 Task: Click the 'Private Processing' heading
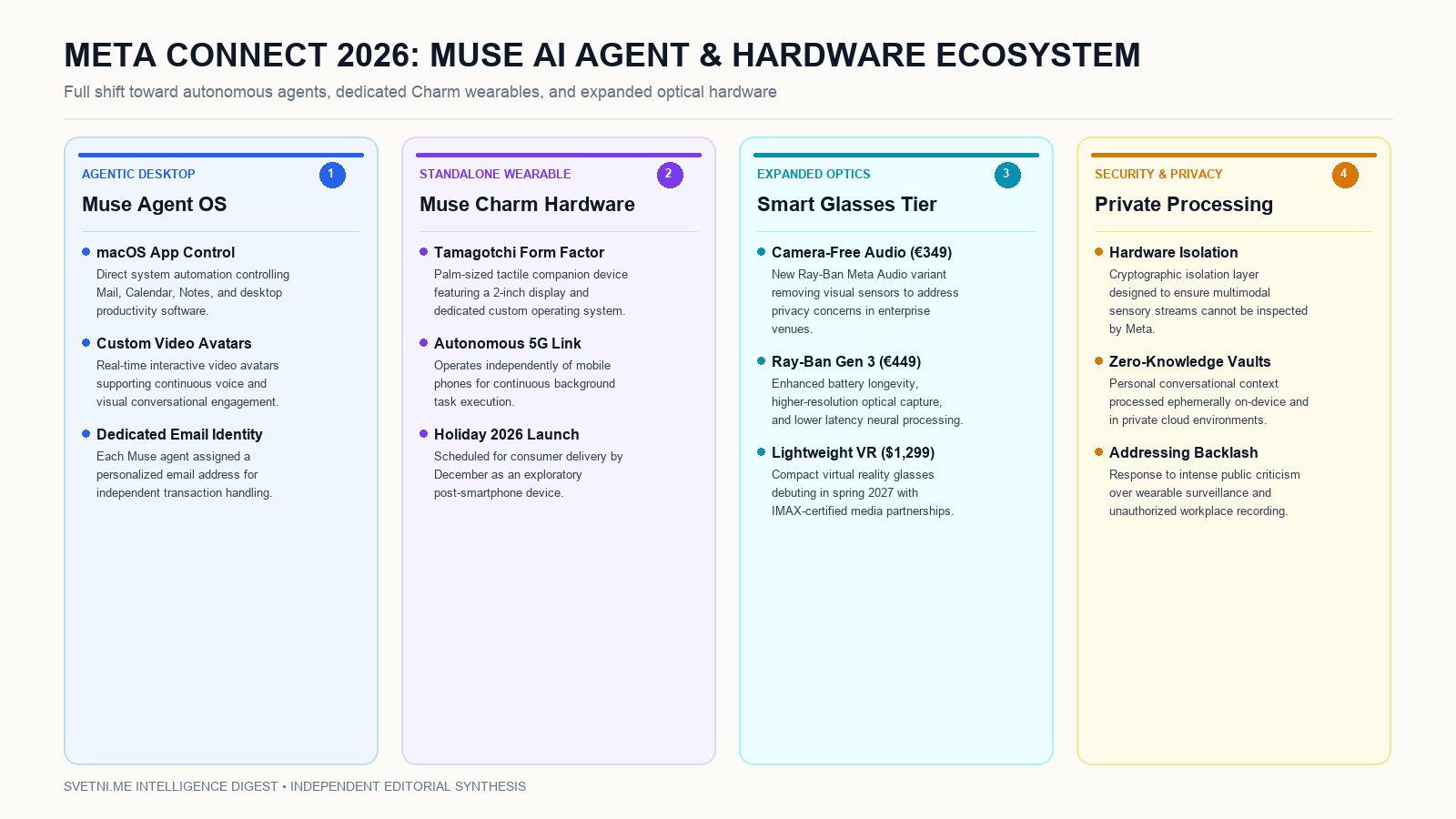[x=1184, y=205]
